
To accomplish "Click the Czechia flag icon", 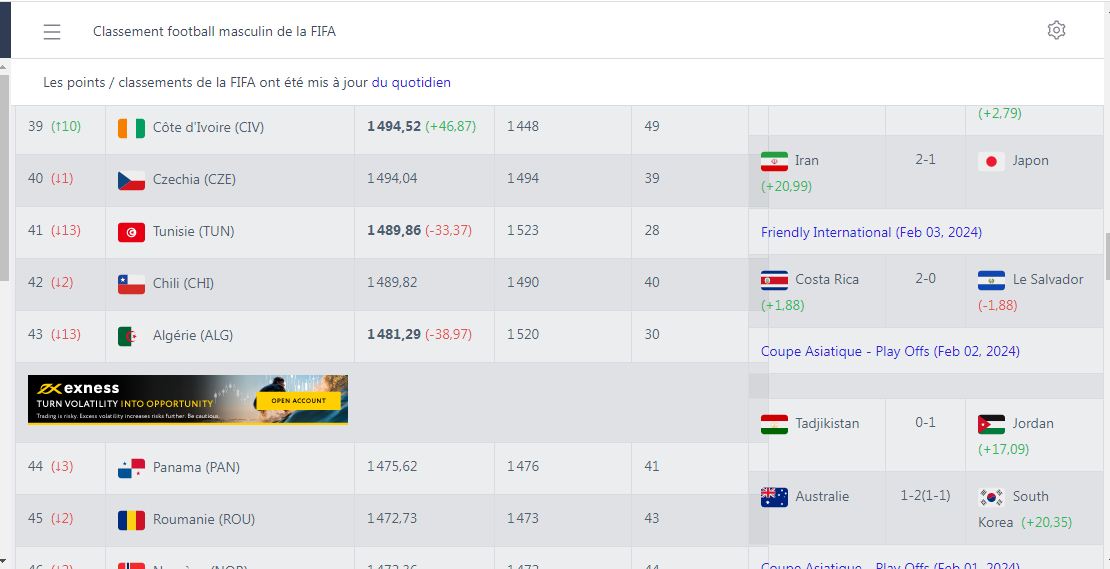I will point(131,180).
